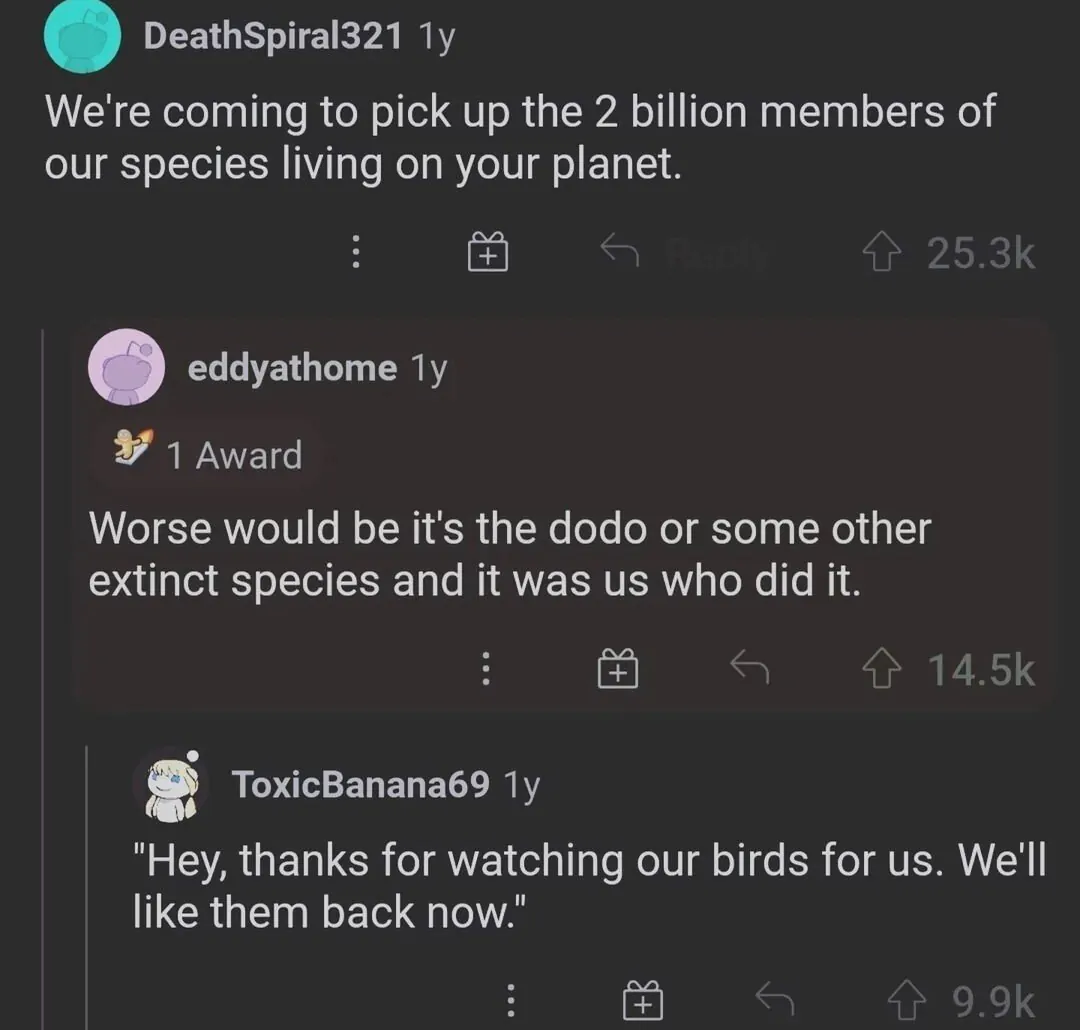This screenshot has width=1080, height=1030.
Task: Give award to ToxicBanana69's comment
Action: coord(643,1000)
